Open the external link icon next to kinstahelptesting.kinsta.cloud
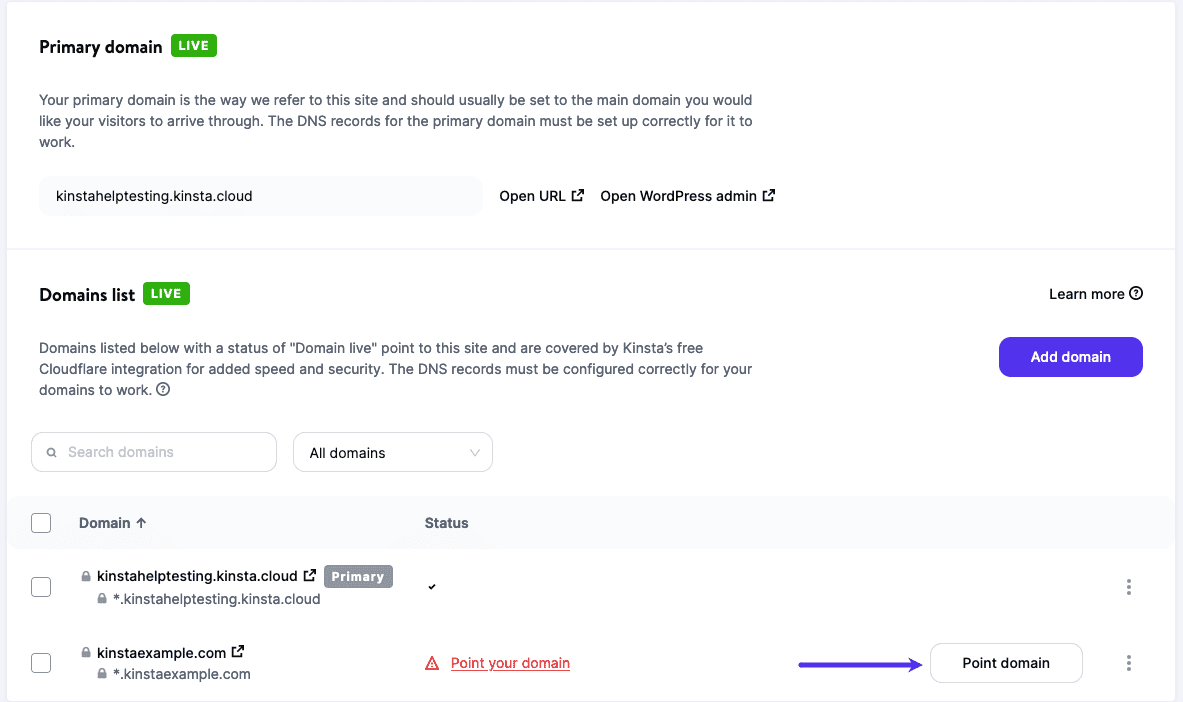The image size is (1183, 702). point(309,575)
